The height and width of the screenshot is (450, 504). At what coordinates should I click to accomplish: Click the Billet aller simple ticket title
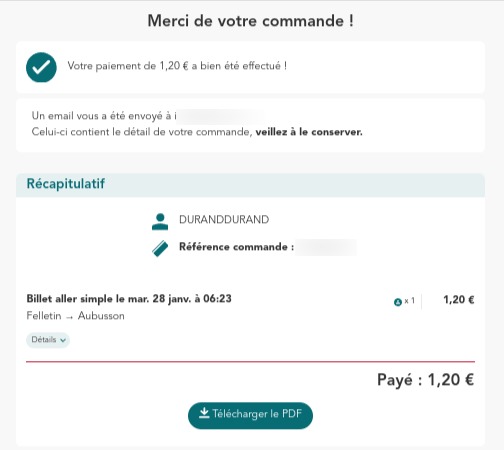click(x=129, y=299)
